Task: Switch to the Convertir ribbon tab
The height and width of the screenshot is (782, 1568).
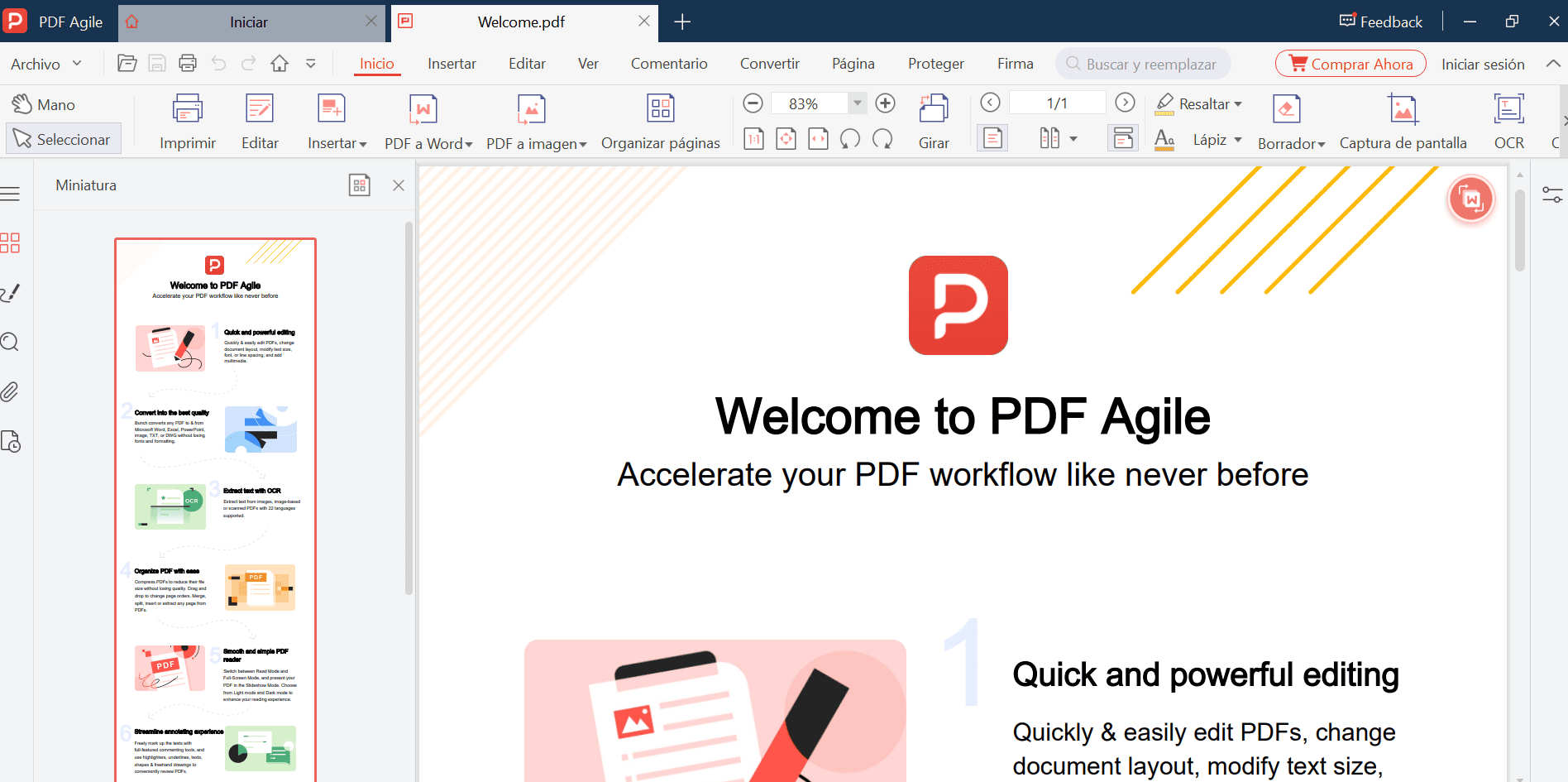Action: pyautogui.click(x=769, y=63)
